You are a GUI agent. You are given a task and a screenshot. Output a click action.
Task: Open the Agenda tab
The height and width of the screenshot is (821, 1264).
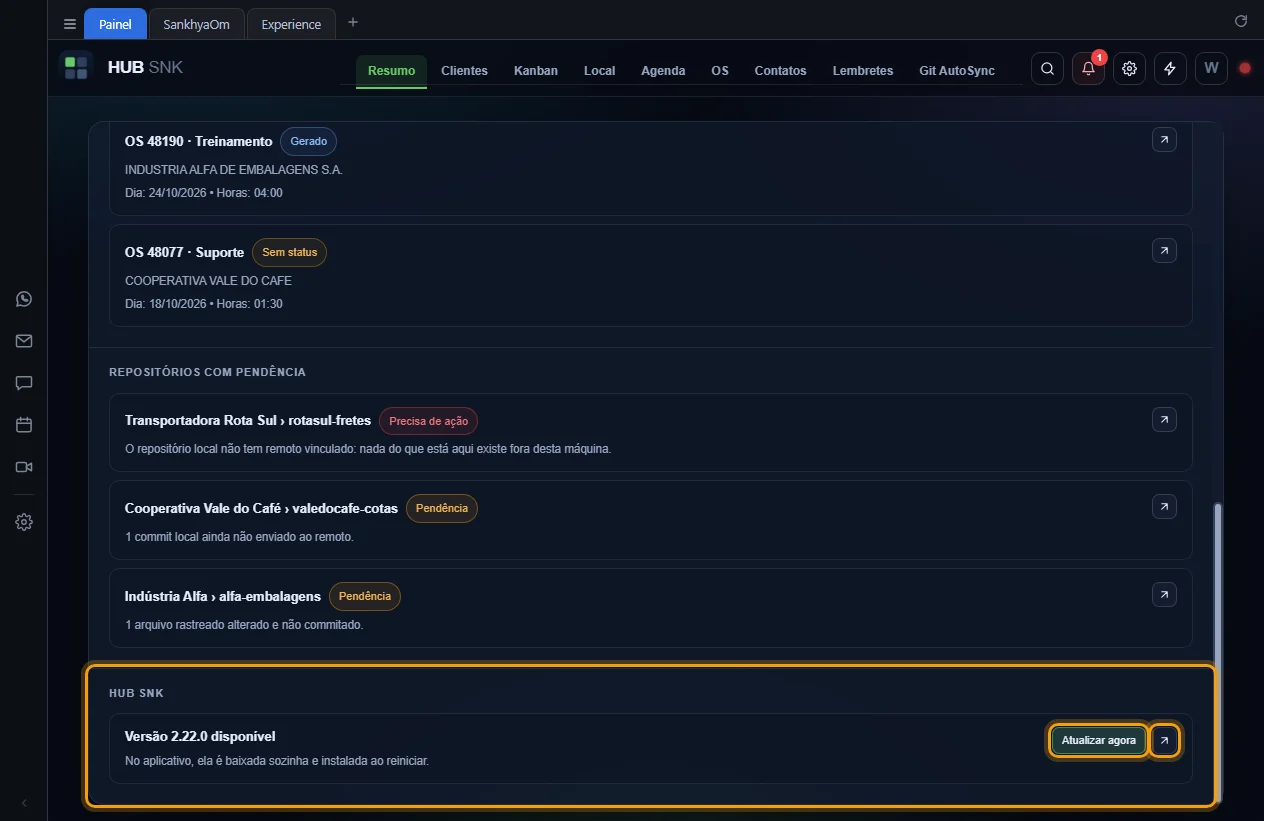pyautogui.click(x=663, y=71)
